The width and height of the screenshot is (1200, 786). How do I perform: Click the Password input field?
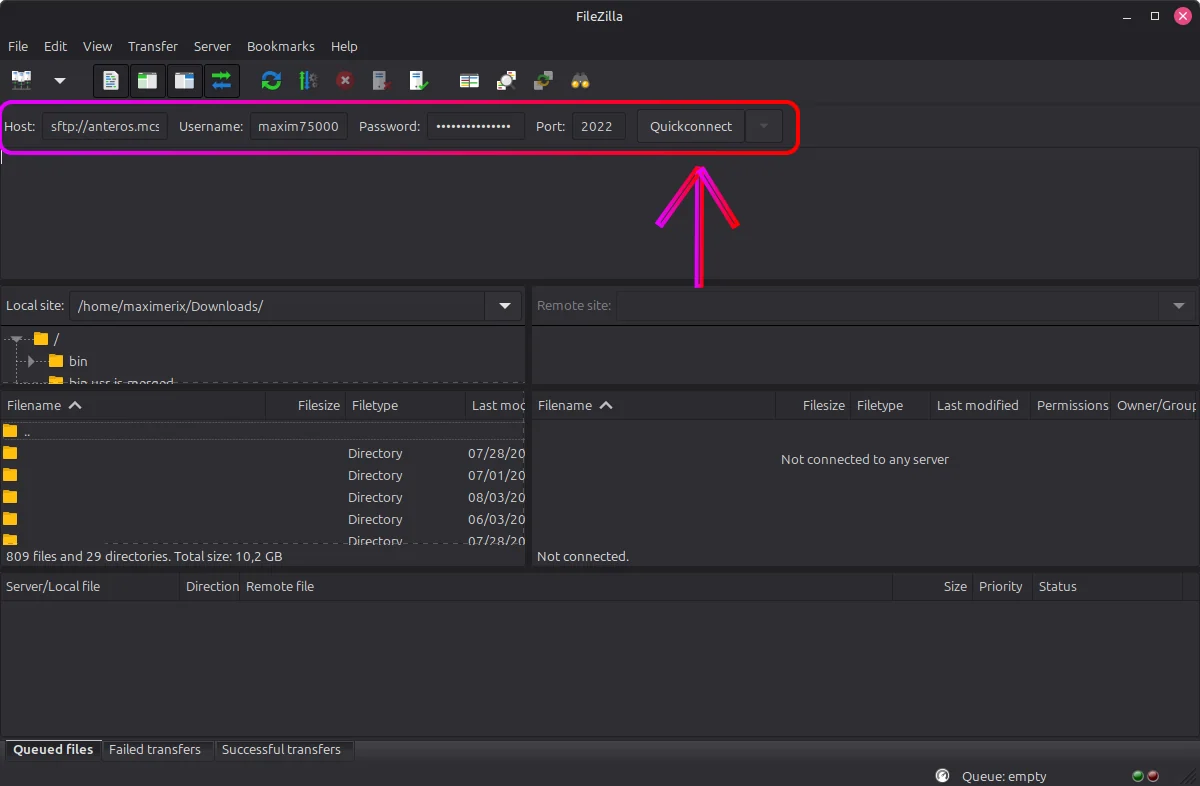[476, 126]
